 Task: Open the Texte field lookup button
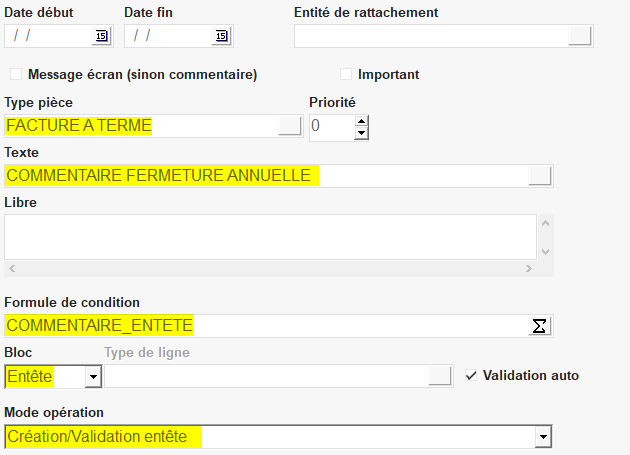coord(540,176)
